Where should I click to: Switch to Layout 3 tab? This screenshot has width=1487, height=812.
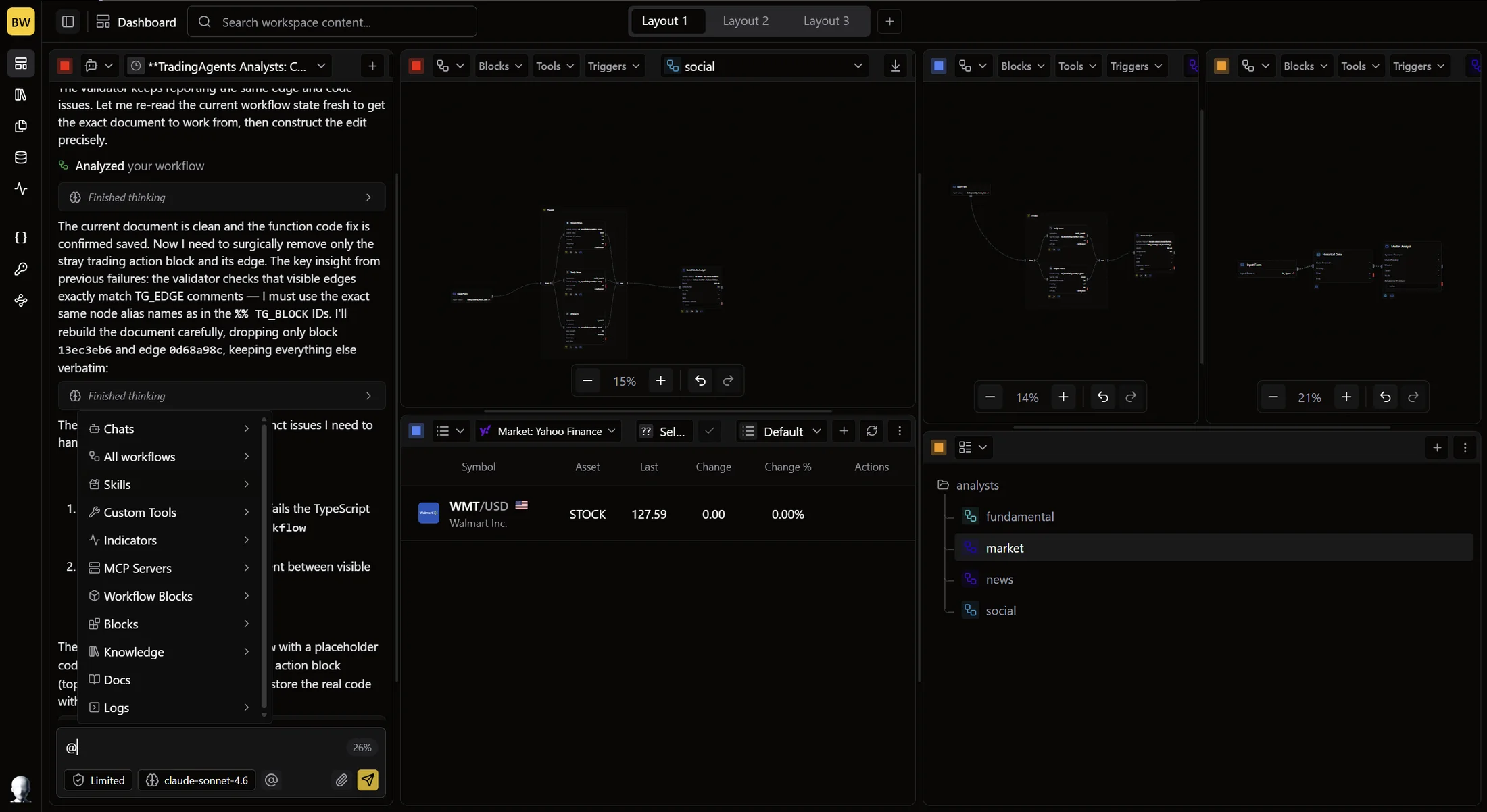point(826,21)
